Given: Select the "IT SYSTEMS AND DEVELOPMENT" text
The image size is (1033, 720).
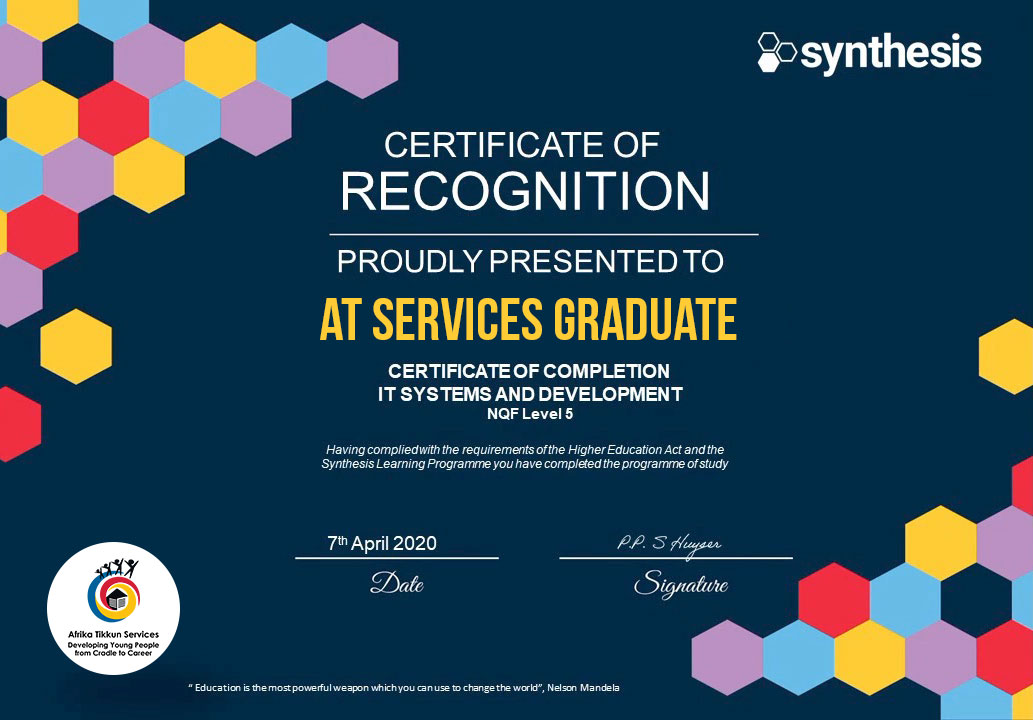Looking at the screenshot, I should tap(530, 394).
